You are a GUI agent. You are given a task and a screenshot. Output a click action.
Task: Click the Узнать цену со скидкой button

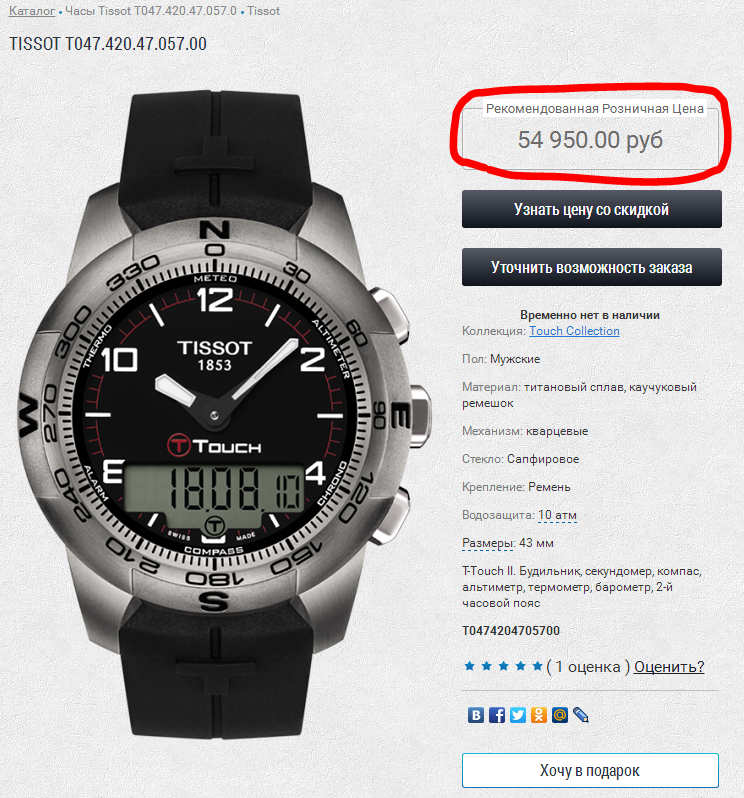tap(591, 209)
